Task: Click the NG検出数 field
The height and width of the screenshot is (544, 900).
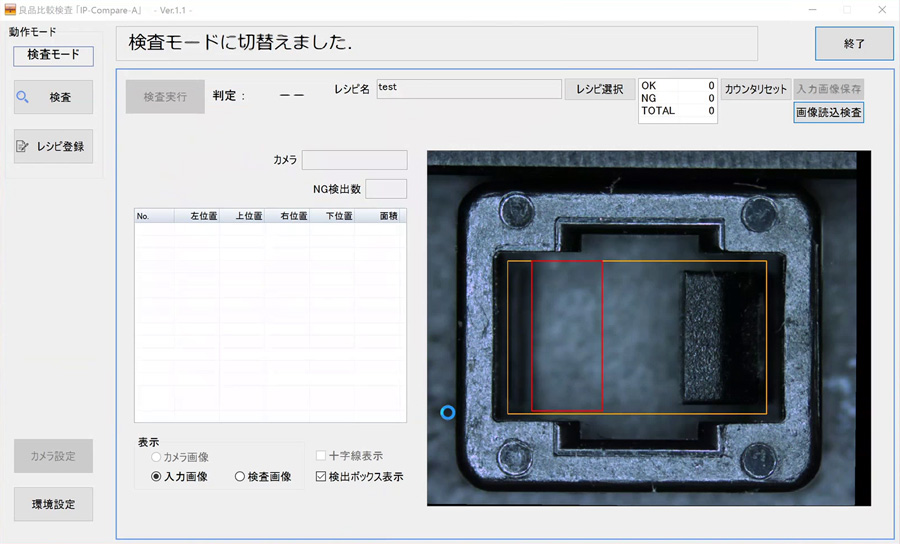Action: click(386, 189)
